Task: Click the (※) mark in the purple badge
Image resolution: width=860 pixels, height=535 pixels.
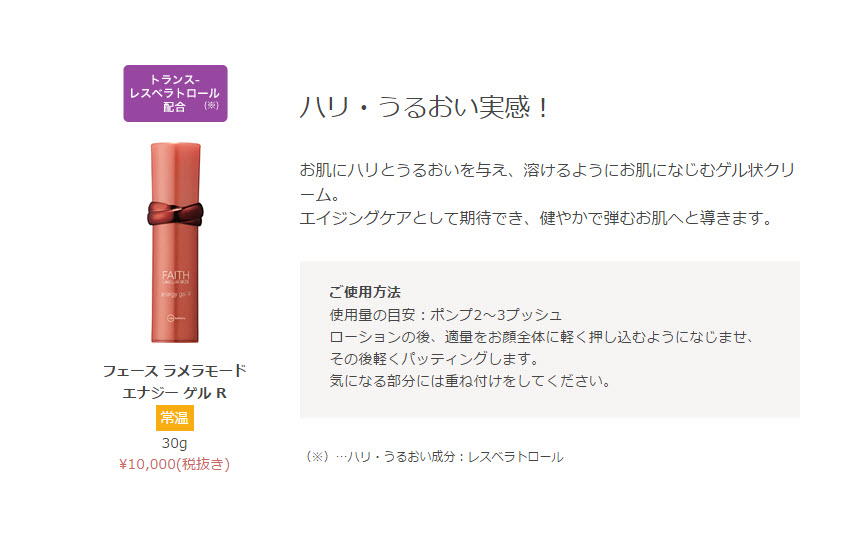Action: coord(212,105)
